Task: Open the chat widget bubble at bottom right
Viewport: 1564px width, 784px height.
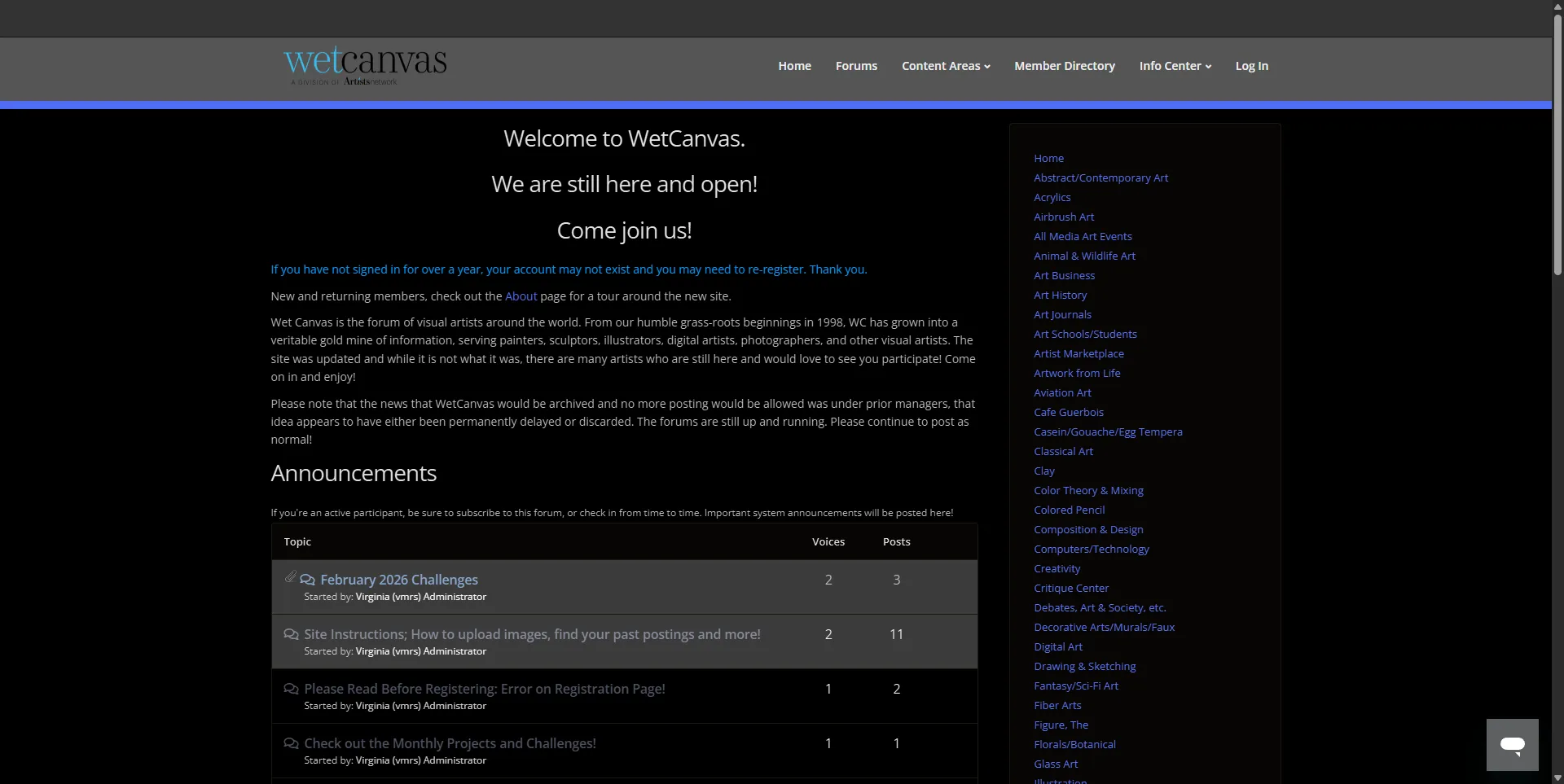Action: pos(1513,745)
